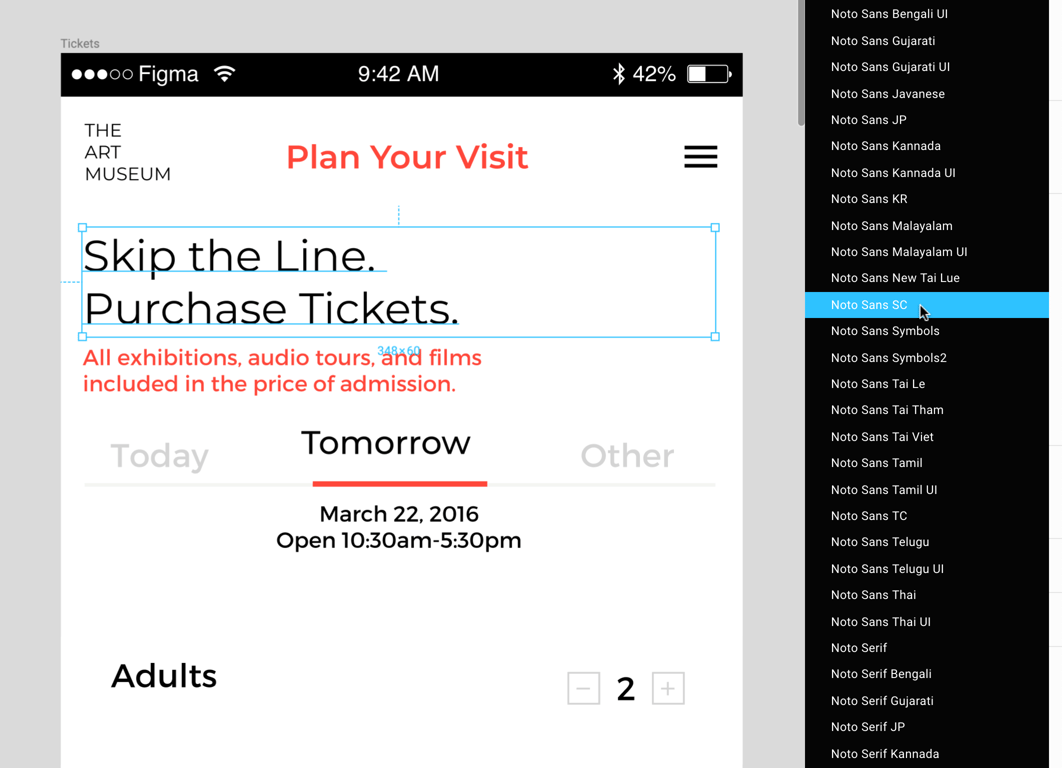Screen dimensions: 1062x768
Task: Click the Bluetooth icon in status bar
Action: 619,74
